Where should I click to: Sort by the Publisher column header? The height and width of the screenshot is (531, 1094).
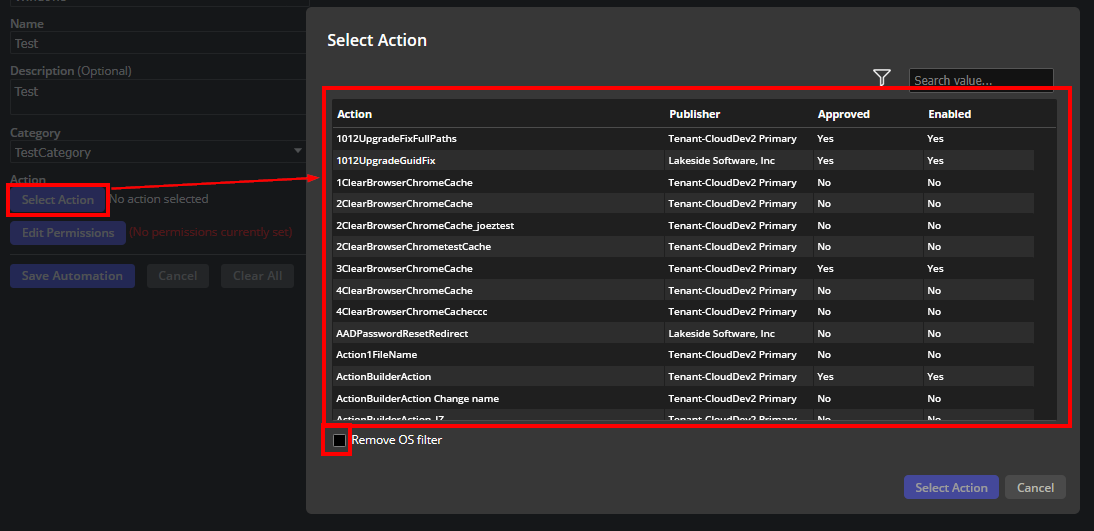tap(694, 114)
